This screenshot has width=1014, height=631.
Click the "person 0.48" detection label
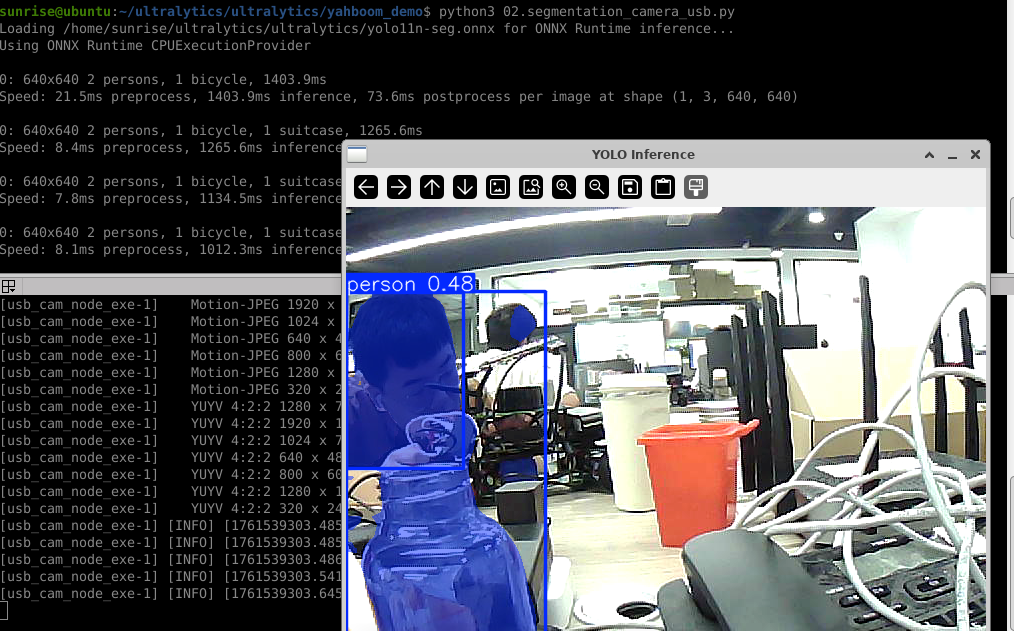(411, 284)
